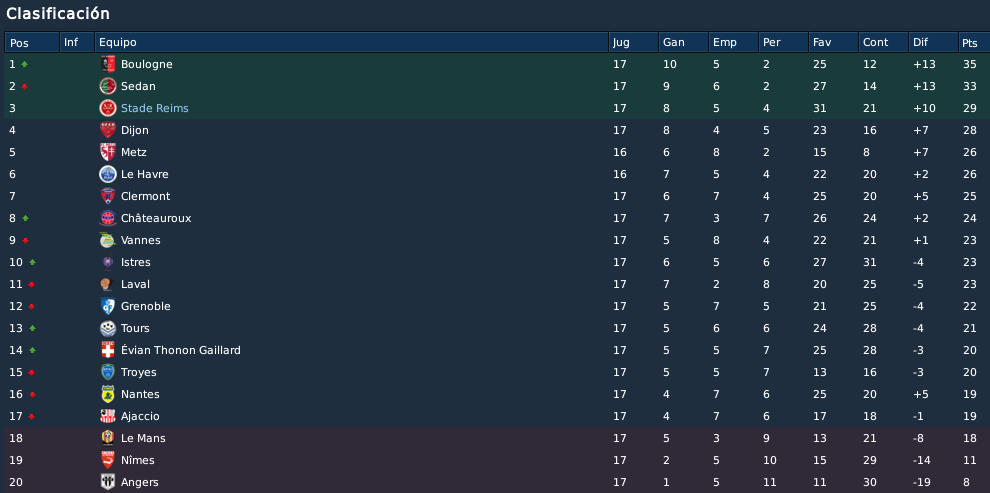Click the Évian Thonon Gaillard crest icon
Viewport: 990px width, 493px height.
click(108, 350)
